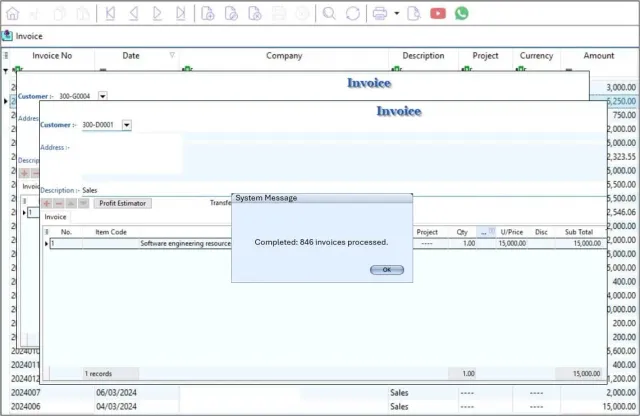Click amount 3,000.00 in first list row
The image size is (640, 416).
point(621,87)
